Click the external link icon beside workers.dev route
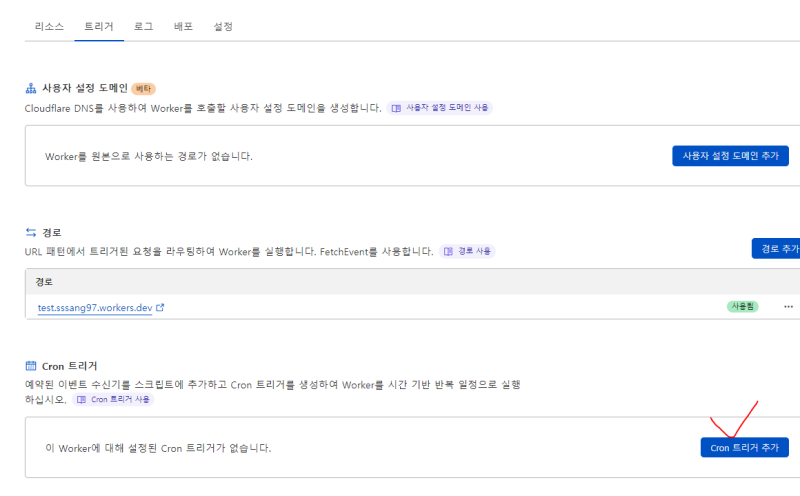800x496 pixels. pyautogui.click(x=160, y=307)
